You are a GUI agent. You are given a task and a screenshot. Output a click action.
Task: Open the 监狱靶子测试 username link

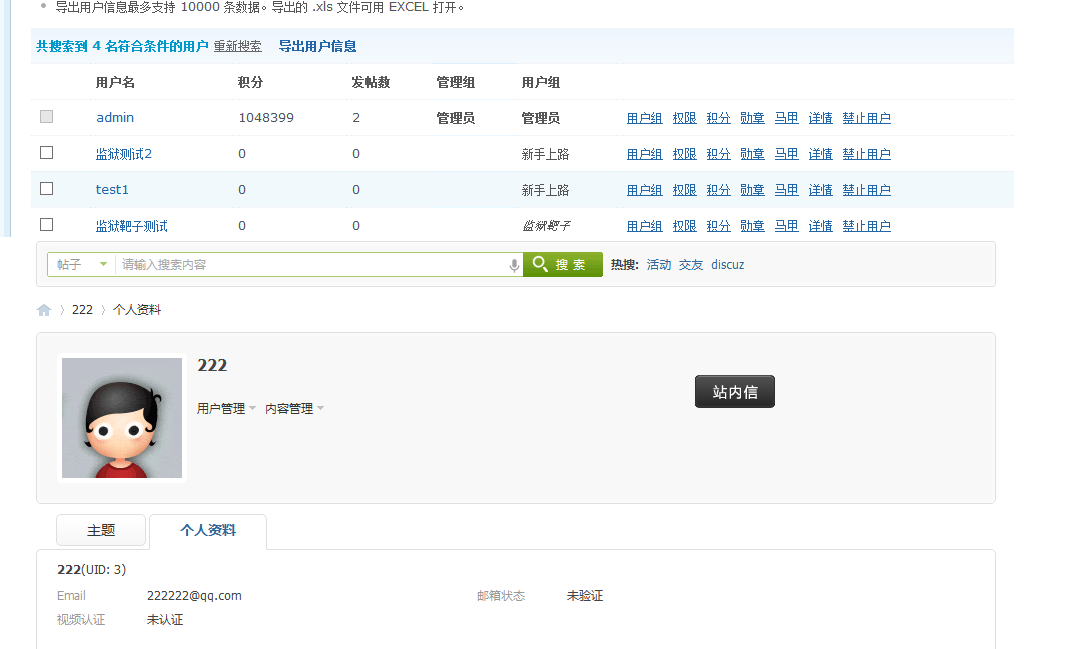tap(131, 226)
